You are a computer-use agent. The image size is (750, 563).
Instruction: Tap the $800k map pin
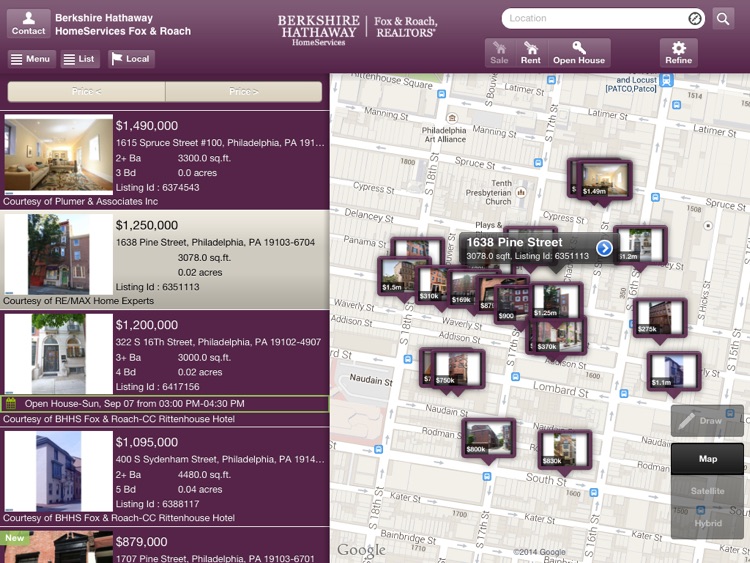[x=488, y=439]
